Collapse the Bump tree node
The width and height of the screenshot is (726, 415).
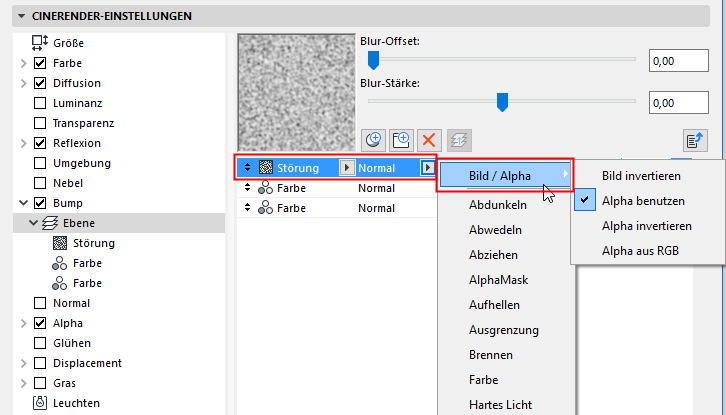click(24, 203)
